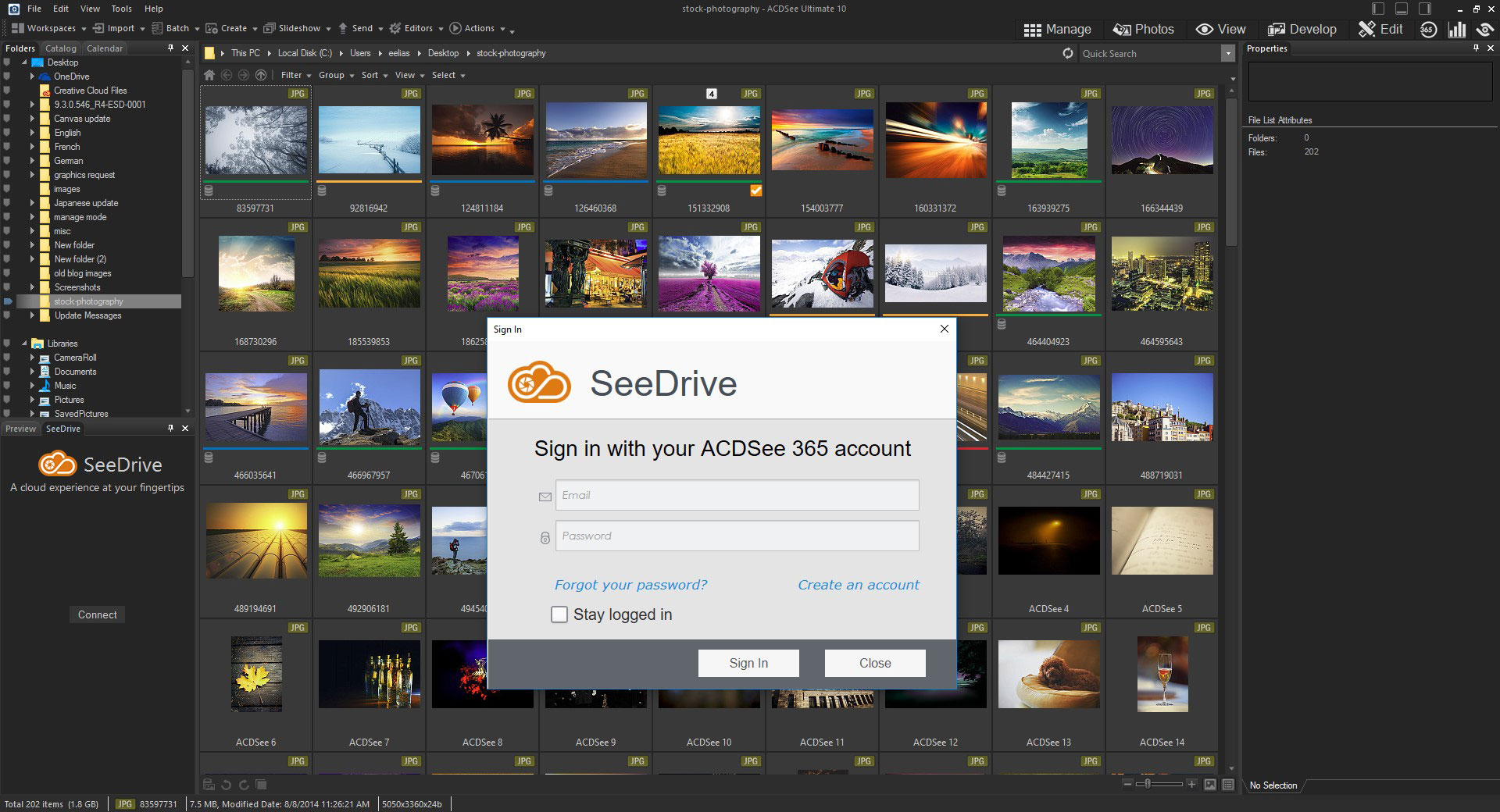Viewport: 1500px width, 812px height.
Task: Open the Tools menu
Action: pyautogui.click(x=122, y=9)
